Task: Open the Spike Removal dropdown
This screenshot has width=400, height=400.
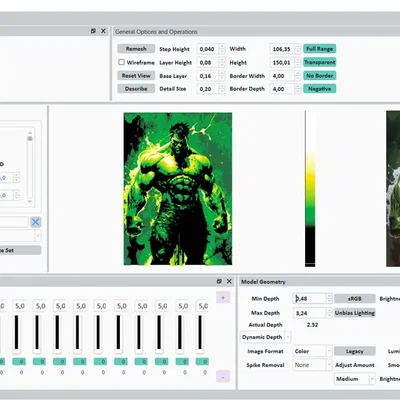Action: coord(312,365)
